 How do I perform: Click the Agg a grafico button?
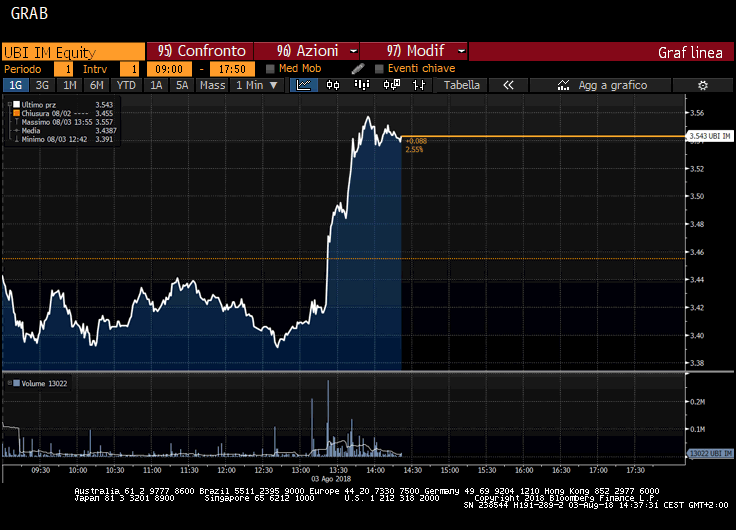point(600,85)
